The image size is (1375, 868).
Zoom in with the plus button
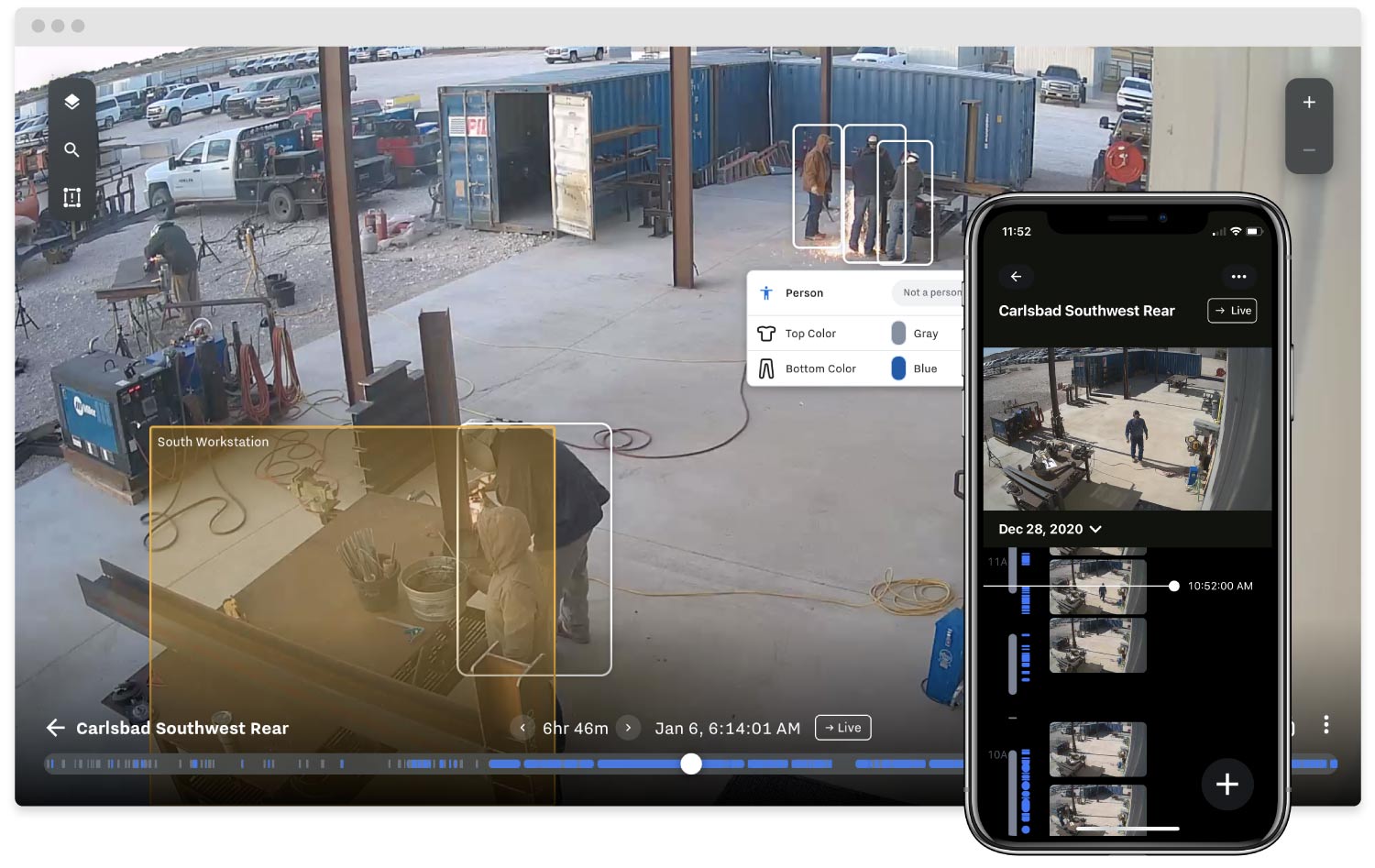[x=1309, y=103]
